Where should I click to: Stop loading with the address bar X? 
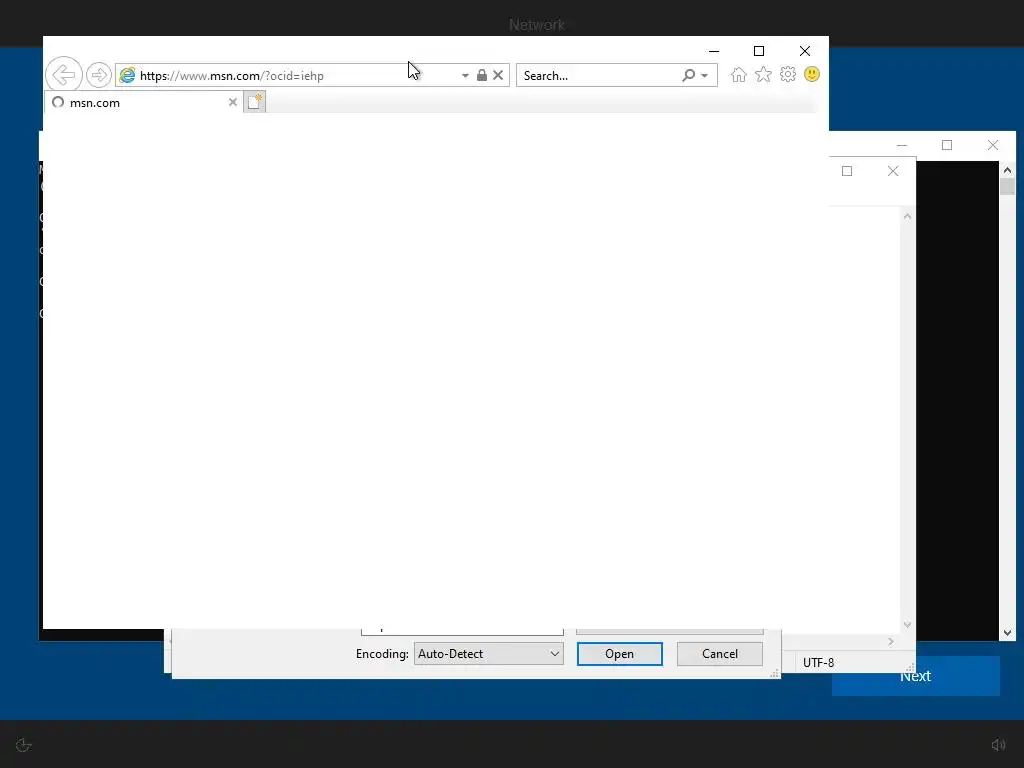pyautogui.click(x=498, y=75)
